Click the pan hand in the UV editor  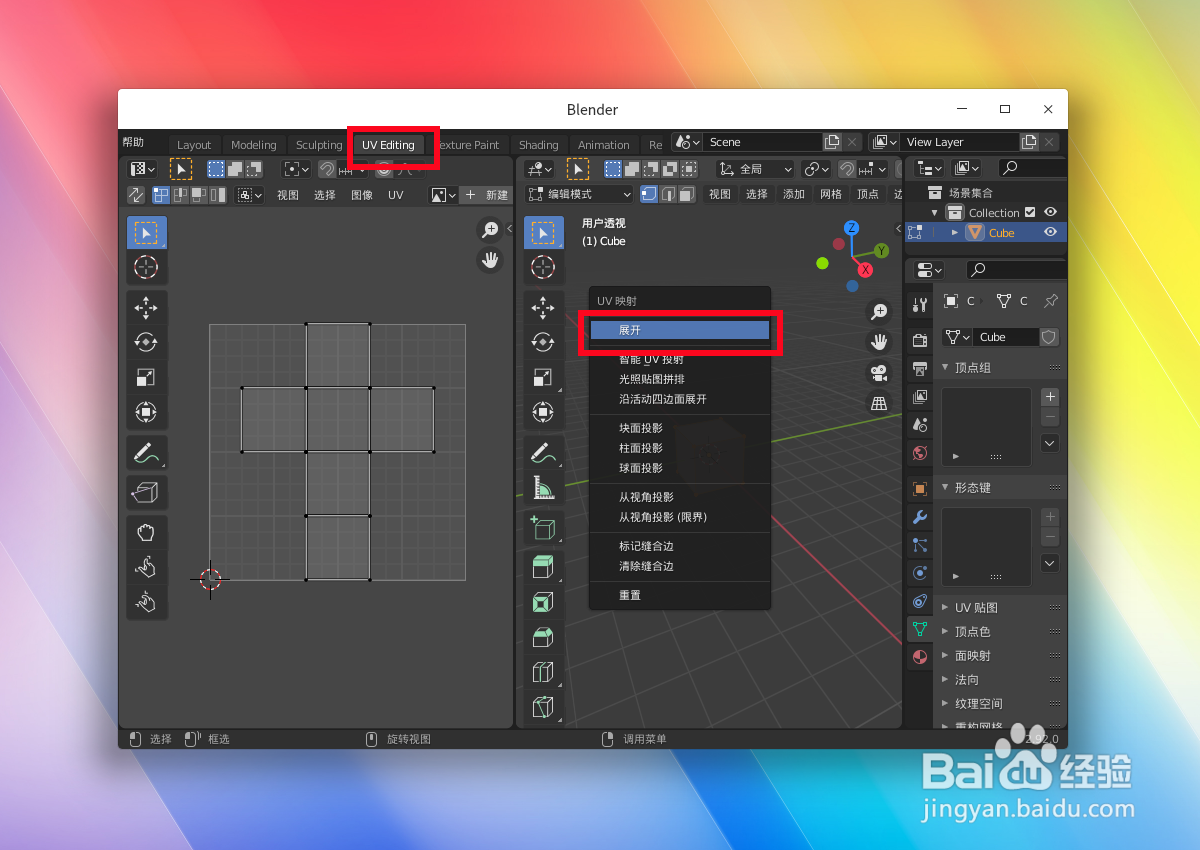[490, 261]
